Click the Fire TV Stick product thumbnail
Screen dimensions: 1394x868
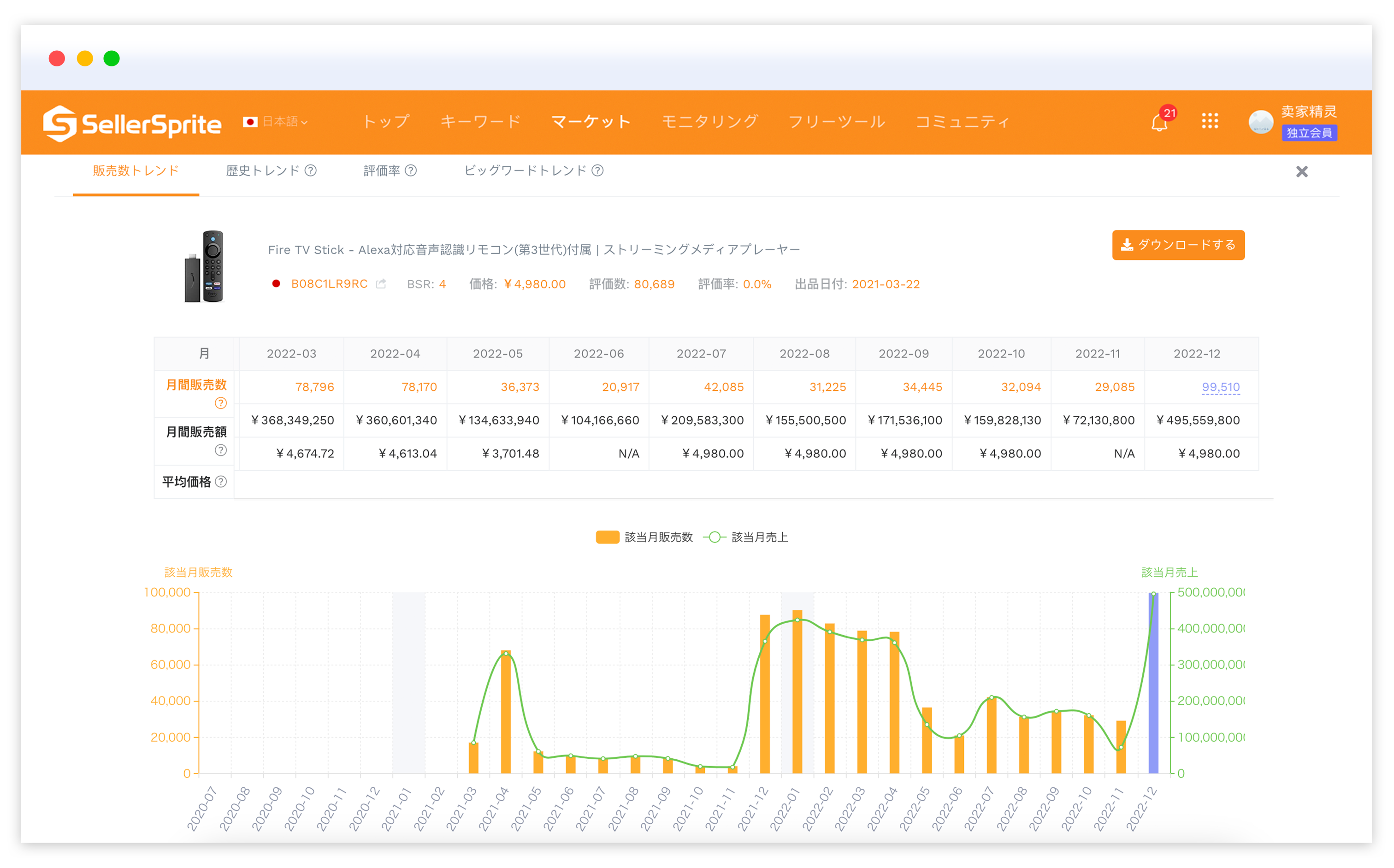coord(204,266)
